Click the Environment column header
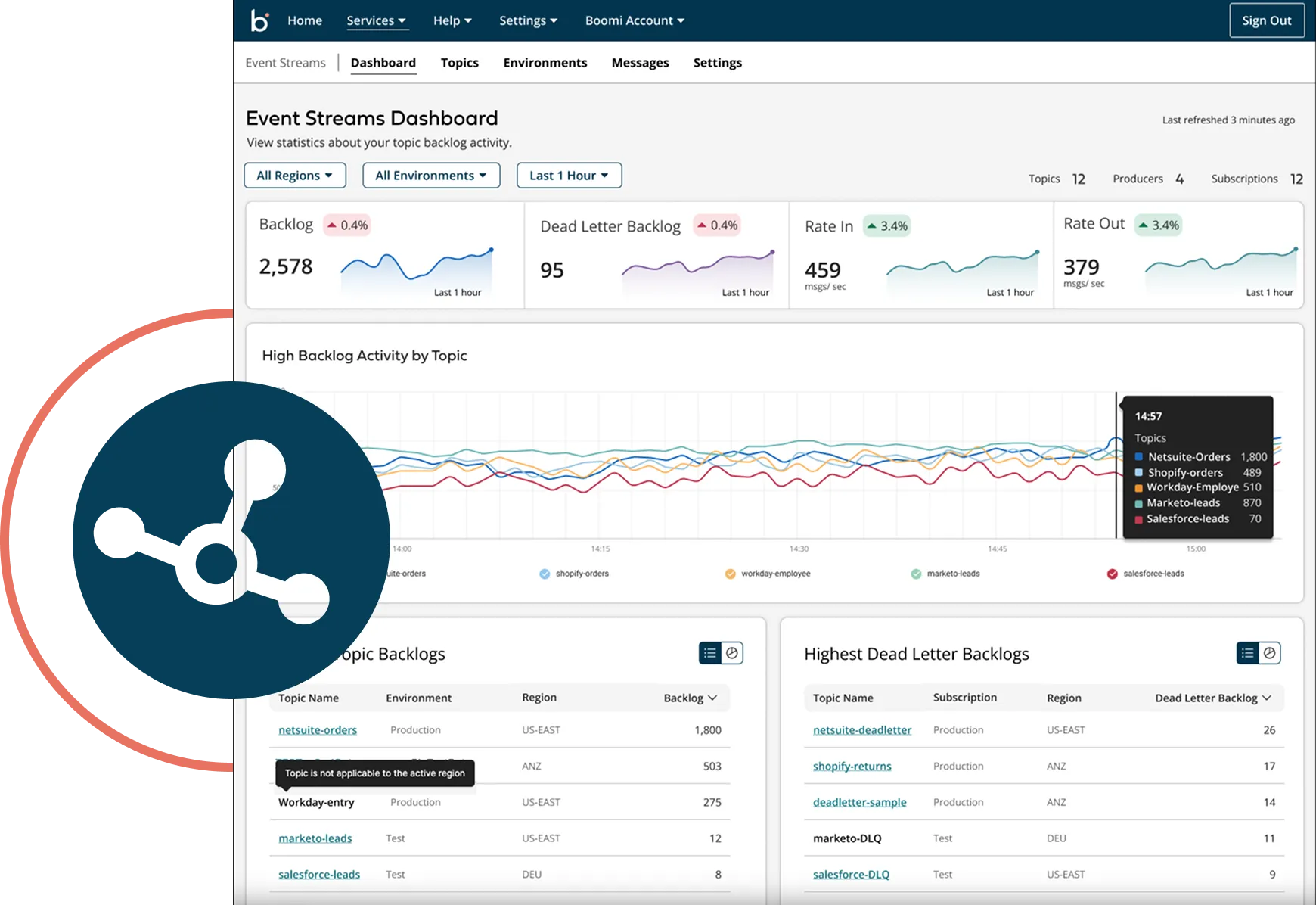This screenshot has width=1316, height=905. click(x=419, y=698)
